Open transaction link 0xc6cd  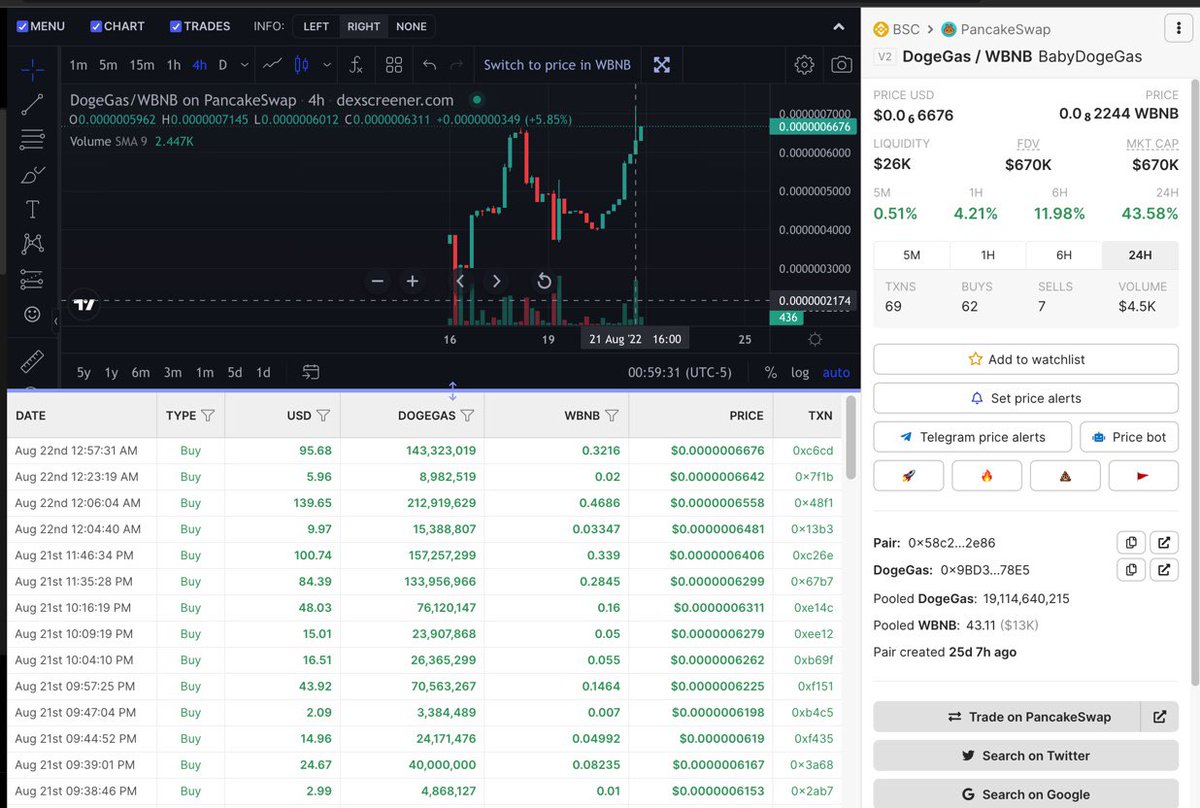pyautogui.click(x=812, y=451)
